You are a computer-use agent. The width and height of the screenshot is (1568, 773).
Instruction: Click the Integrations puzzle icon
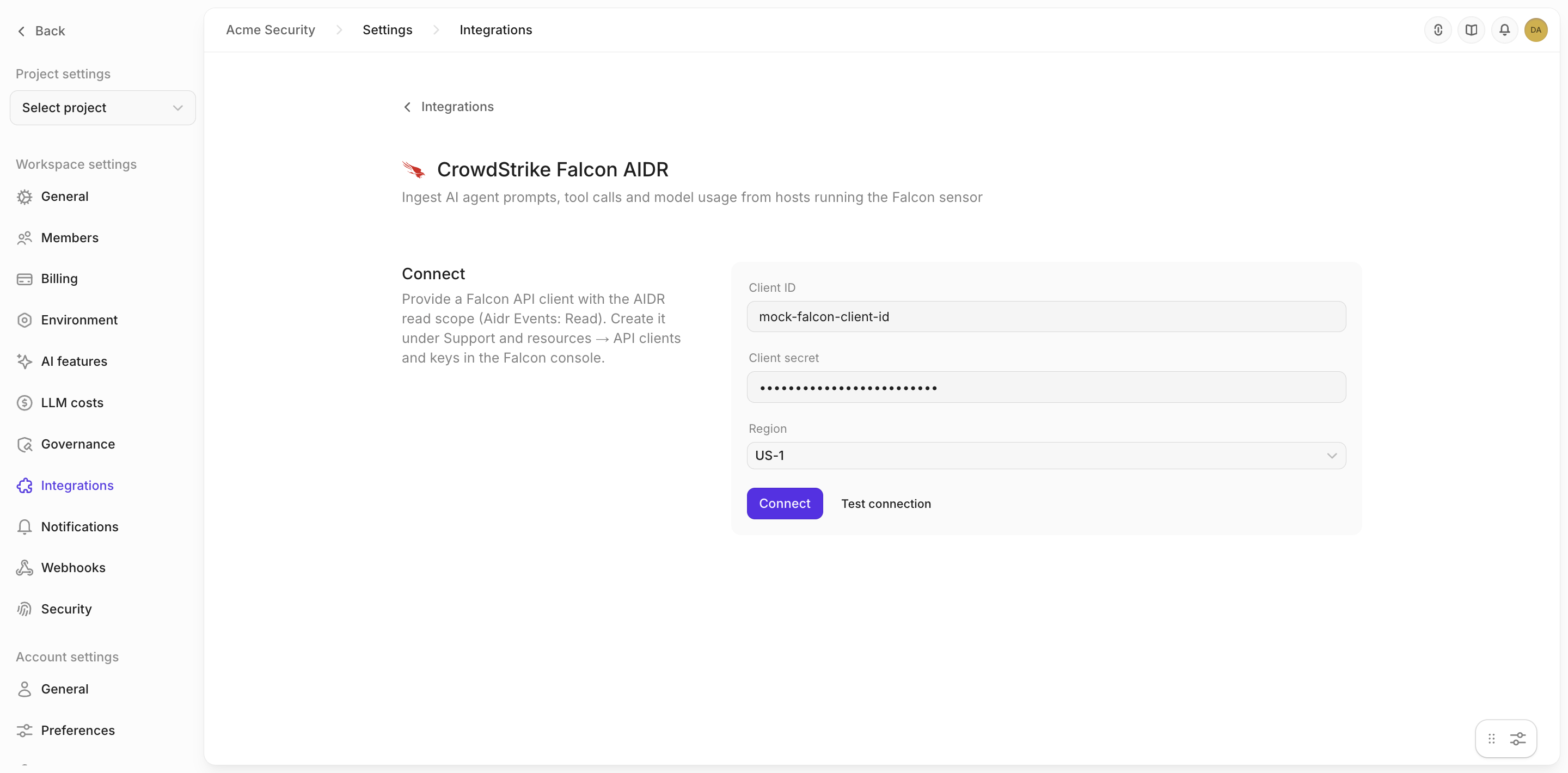click(x=24, y=486)
